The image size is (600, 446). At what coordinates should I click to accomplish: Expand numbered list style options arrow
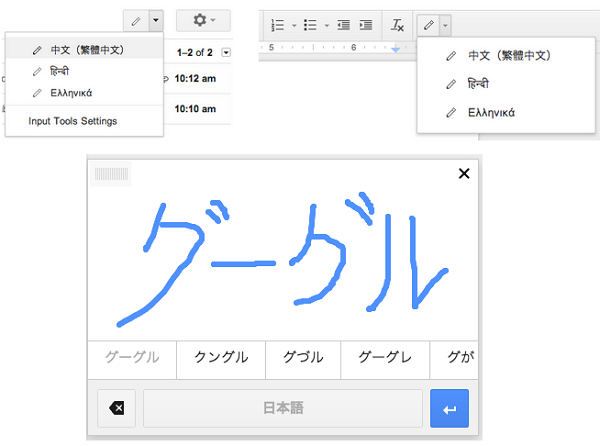tap(294, 26)
